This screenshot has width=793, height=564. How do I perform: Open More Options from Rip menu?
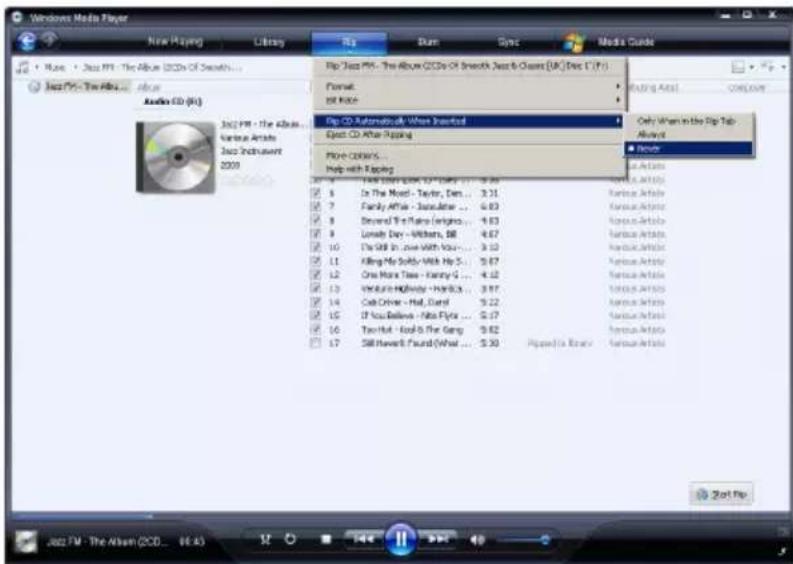pyautogui.click(x=469, y=155)
